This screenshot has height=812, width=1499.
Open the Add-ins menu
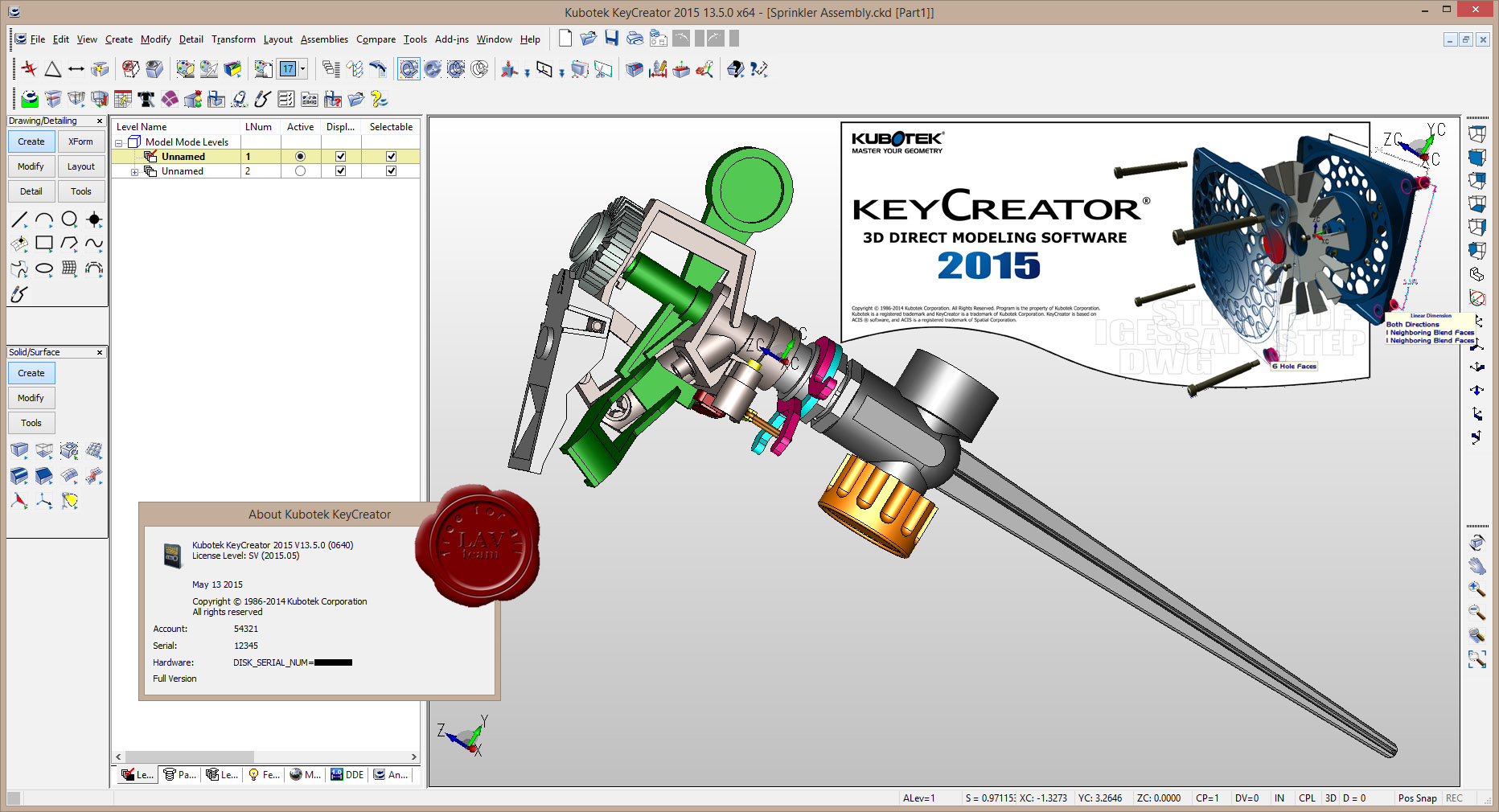(x=452, y=39)
